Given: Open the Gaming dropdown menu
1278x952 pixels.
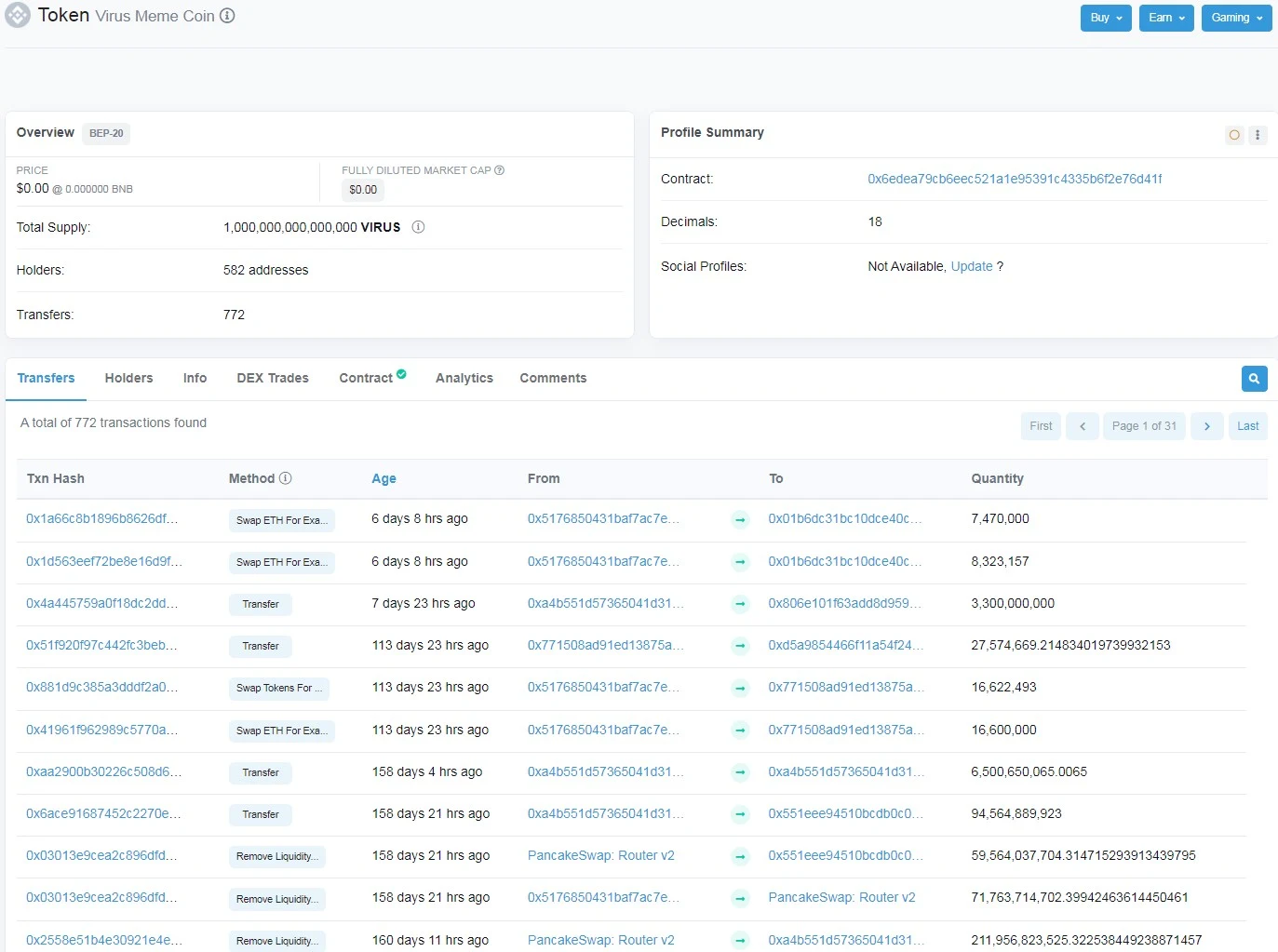Looking at the screenshot, I should [x=1236, y=18].
